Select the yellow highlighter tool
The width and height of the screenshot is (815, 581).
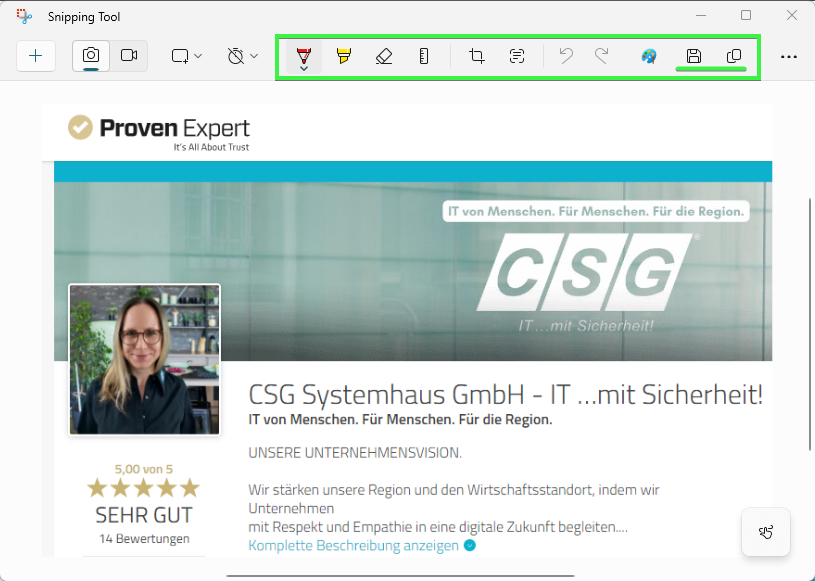point(344,56)
